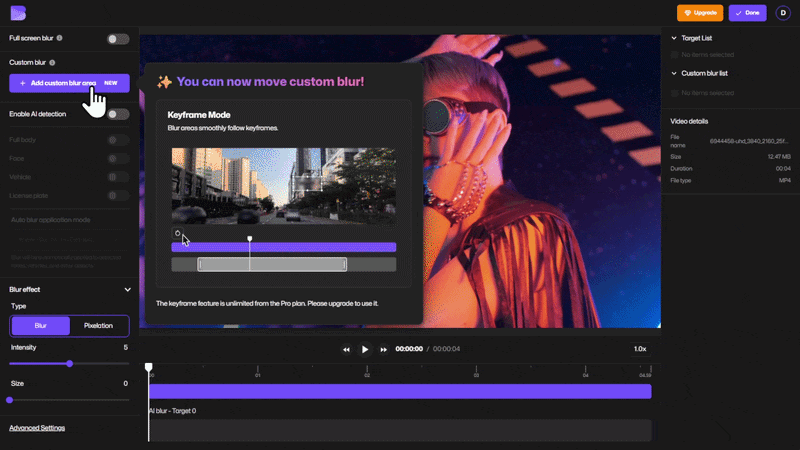
Task: Toggle License plate detection switch
Action: pos(118,196)
